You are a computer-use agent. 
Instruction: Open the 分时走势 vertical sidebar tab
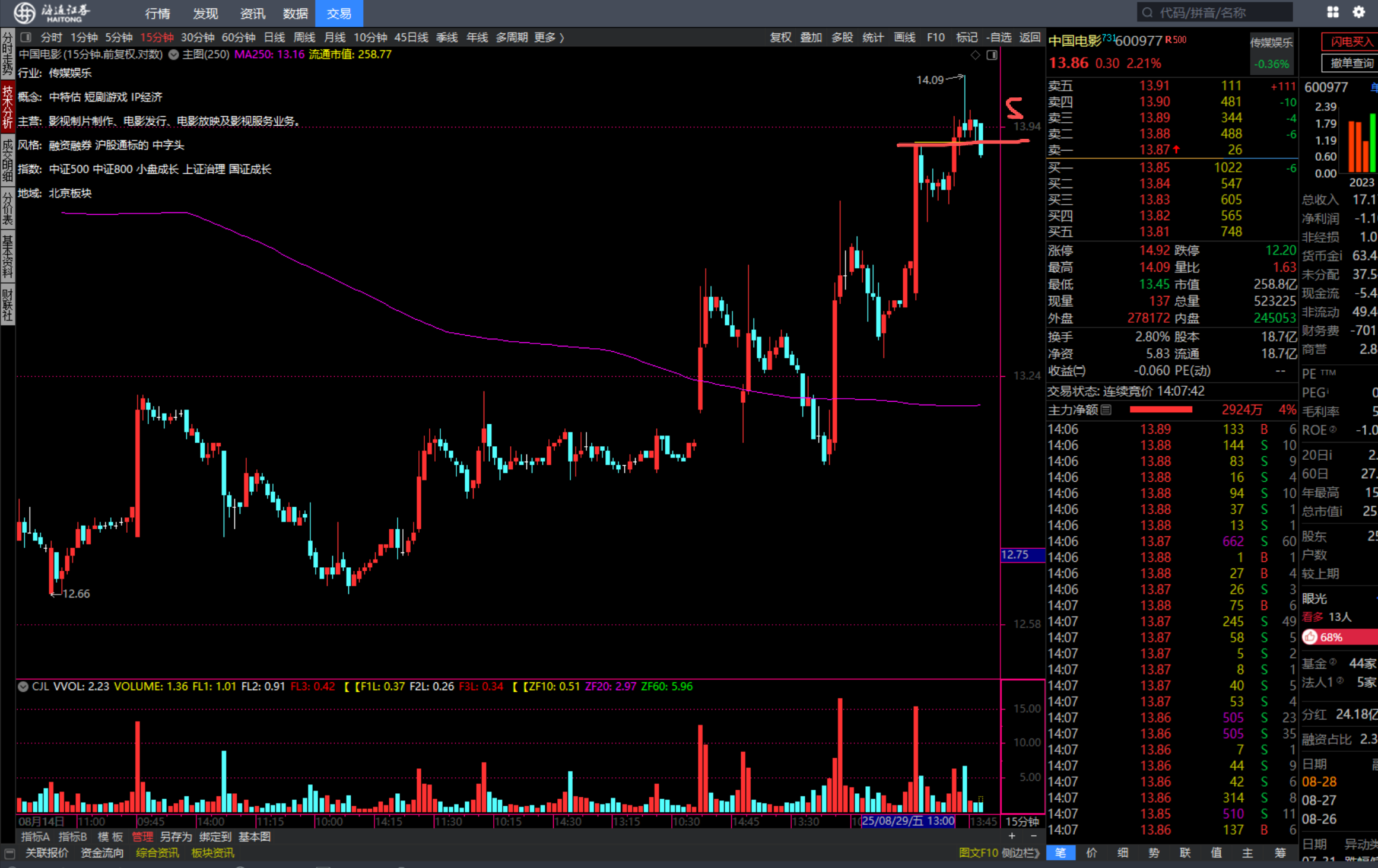(x=8, y=54)
